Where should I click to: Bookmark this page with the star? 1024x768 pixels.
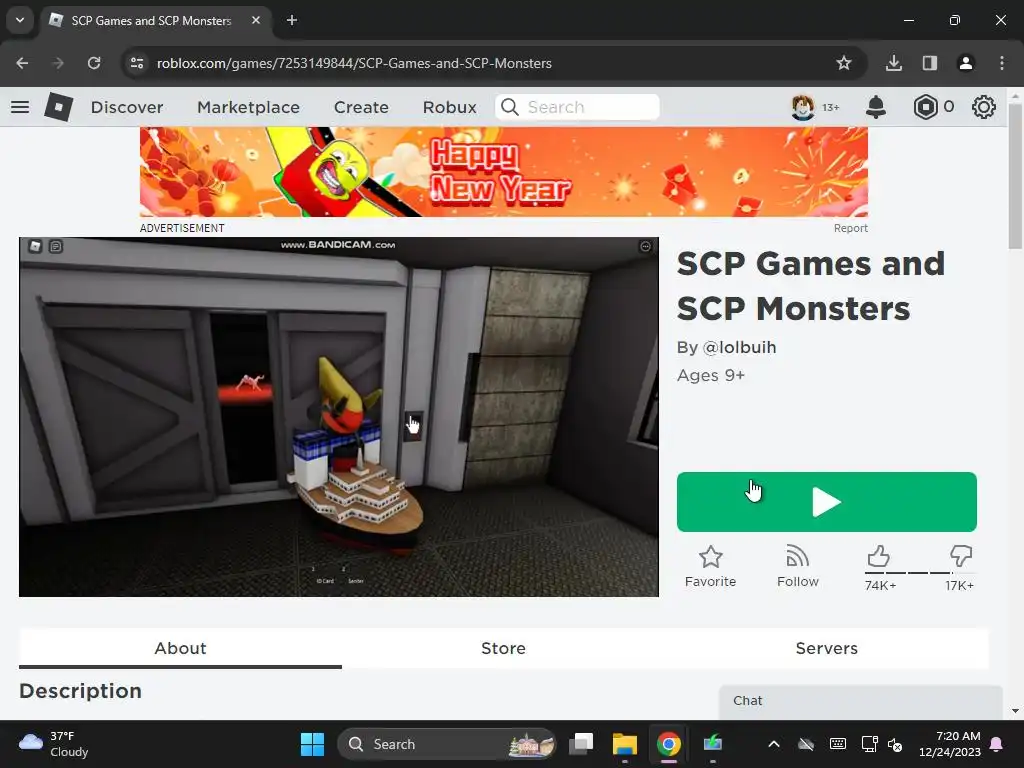point(844,63)
